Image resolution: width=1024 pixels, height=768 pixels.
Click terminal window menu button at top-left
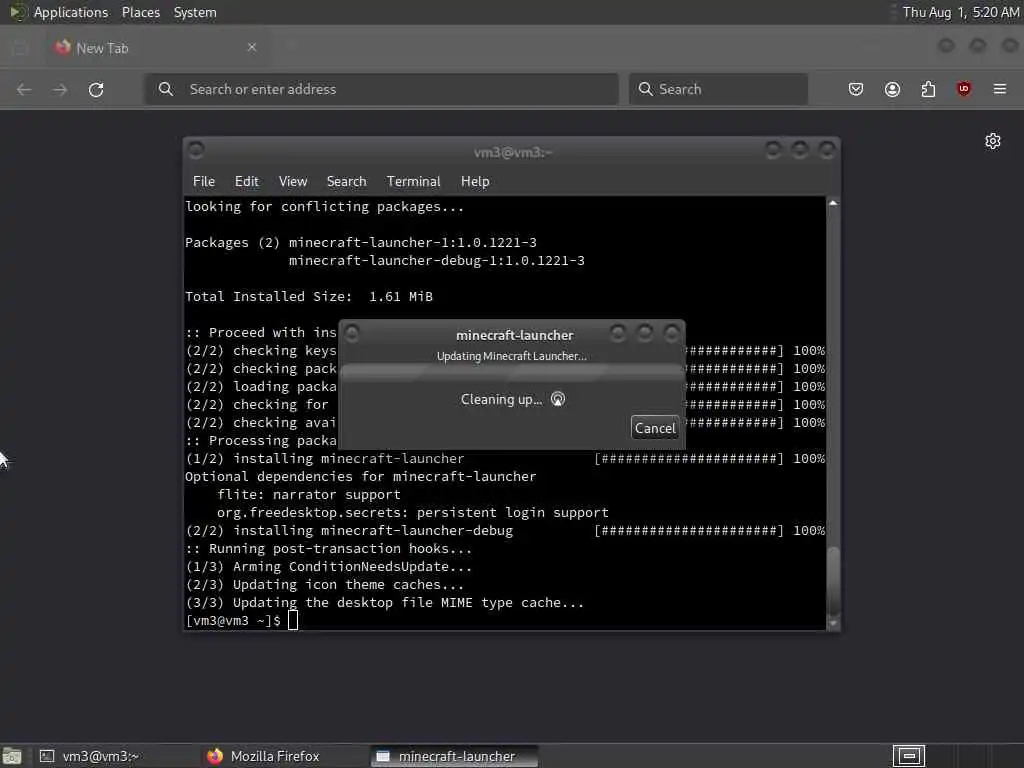pyautogui.click(x=196, y=150)
